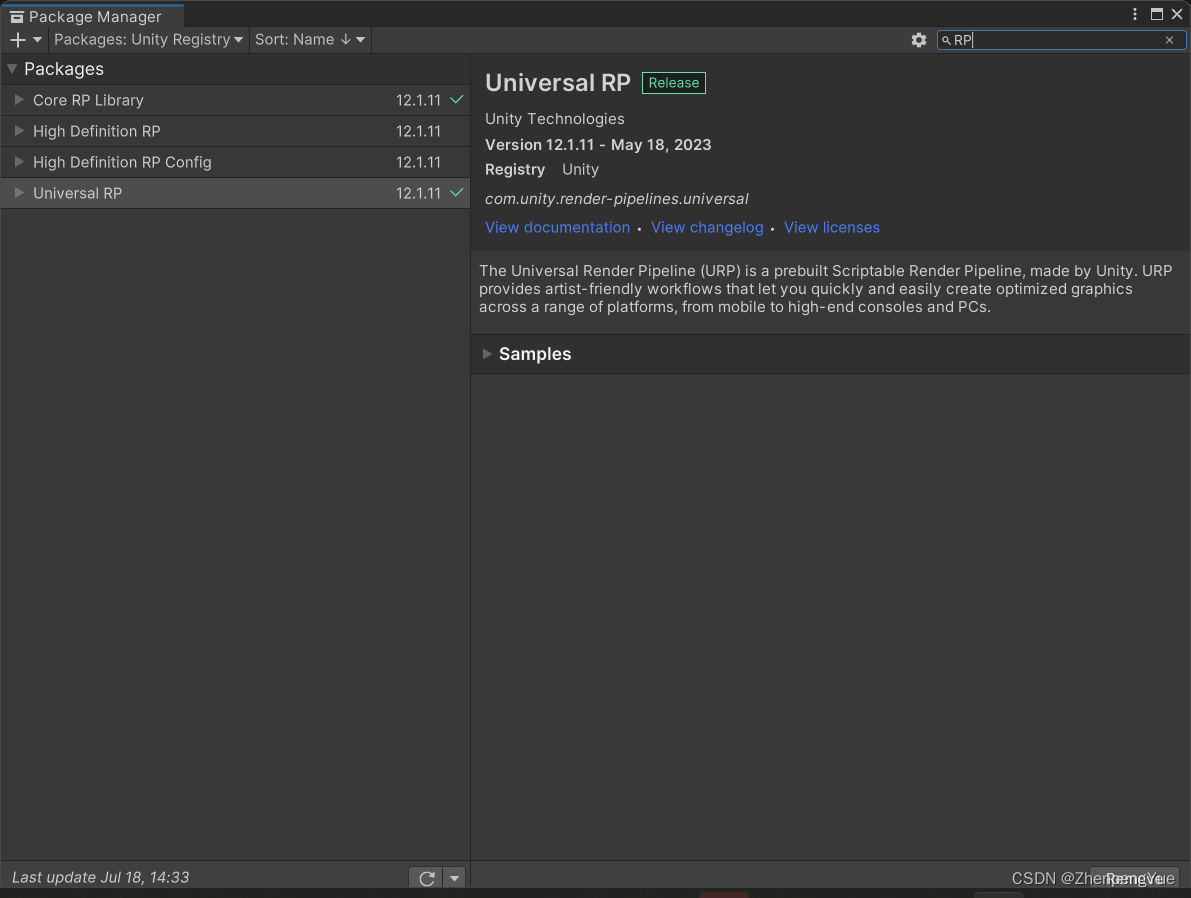Image resolution: width=1191 pixels, height=898 pixels.
Task: Select High Definition RP Config package
Action: click(235, 163)
